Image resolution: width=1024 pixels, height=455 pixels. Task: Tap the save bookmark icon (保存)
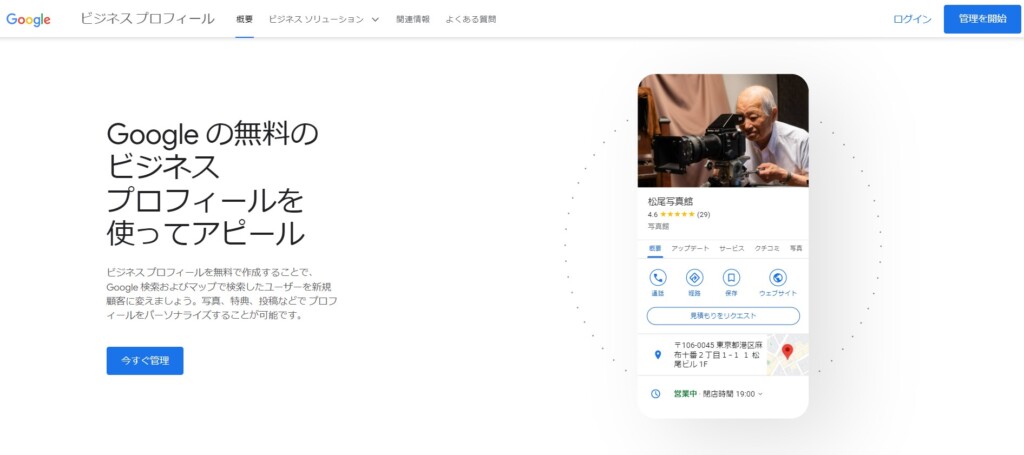point(731,277)
